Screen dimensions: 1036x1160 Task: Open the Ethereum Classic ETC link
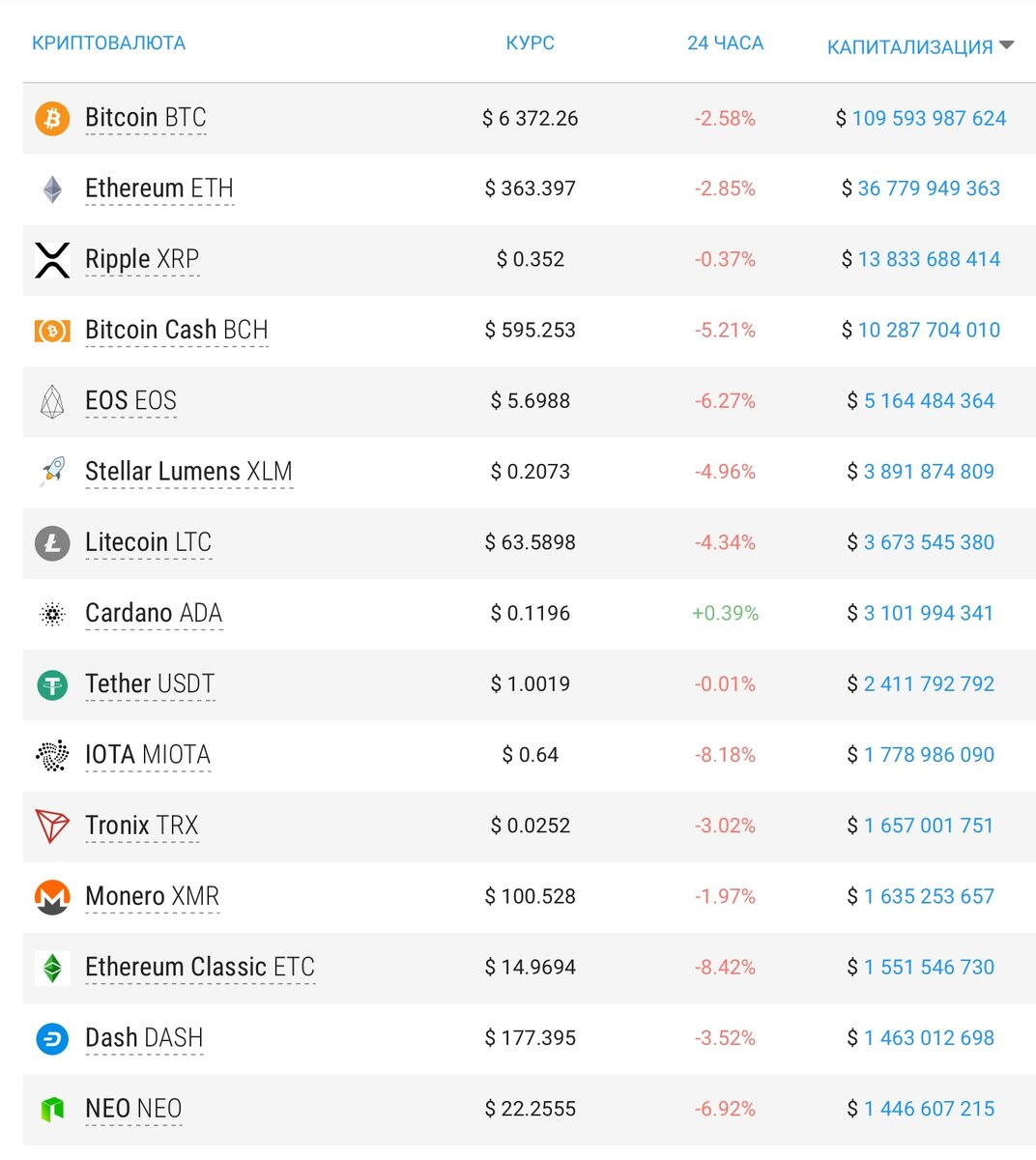click(x=200, y=967)
